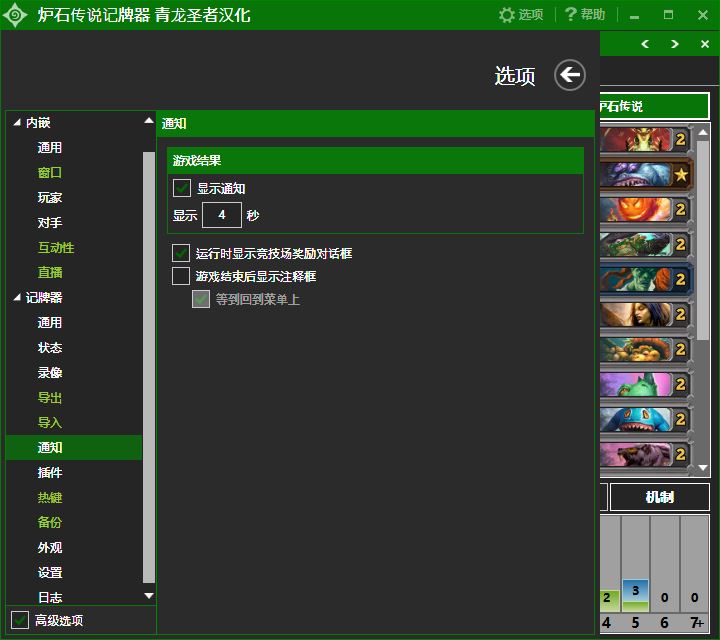Open 插件 settings page
Viewport: 720px width, 640px height.
(50, 472)
